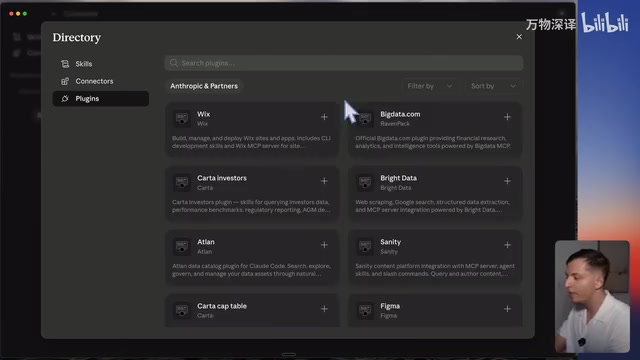640x360 pixels.
Task: Click the Atlan plugin logo icon
Action: click(x=182, y=246)
